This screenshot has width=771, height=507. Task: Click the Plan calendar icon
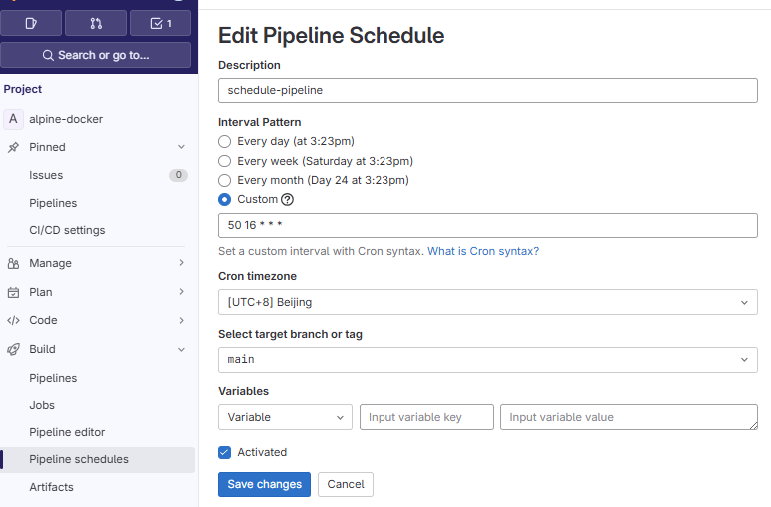[13, 293]
